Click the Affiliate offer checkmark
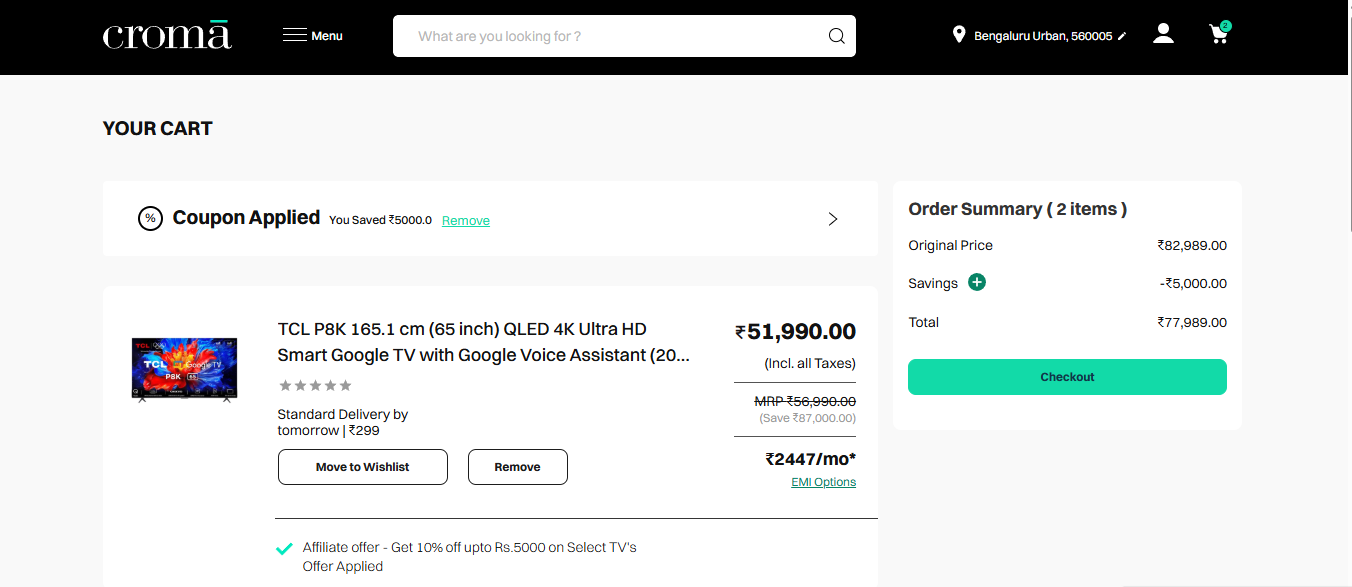The width and height of the screenshot is (1352, 587). click(x=284, y=548)
